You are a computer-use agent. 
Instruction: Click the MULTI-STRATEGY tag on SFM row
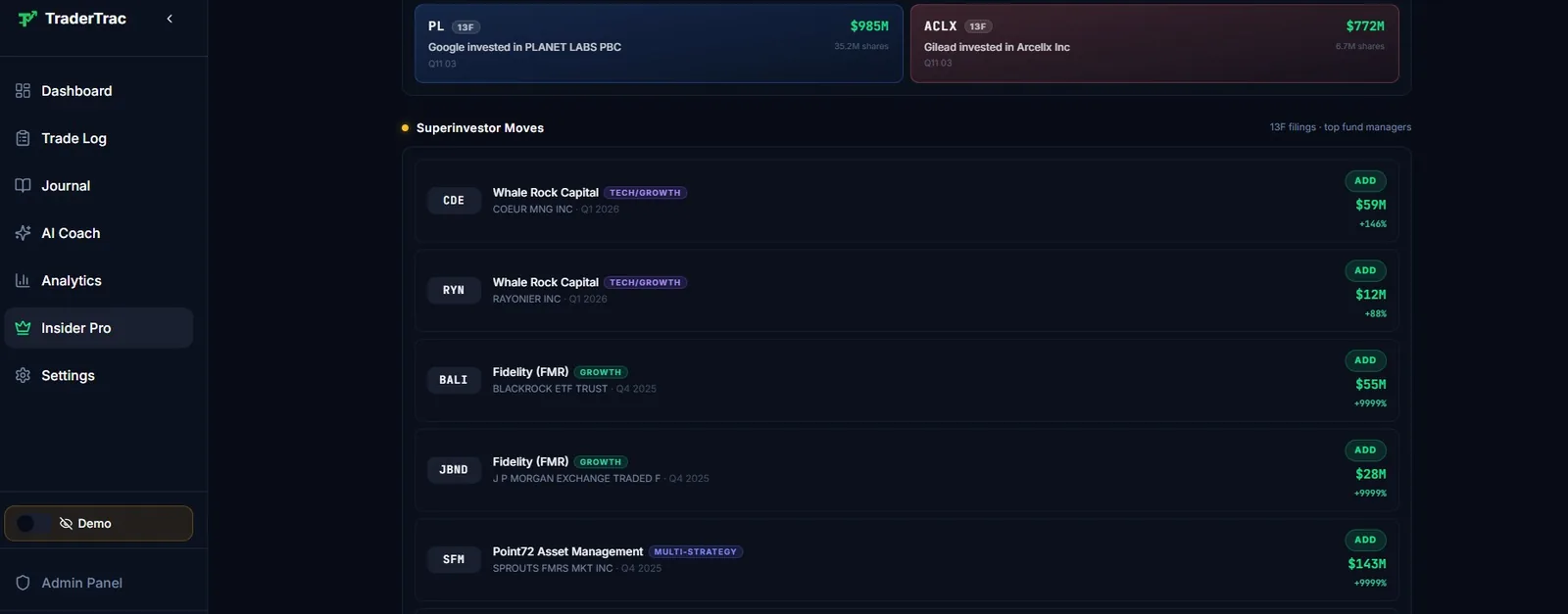(x=696, y=551)
